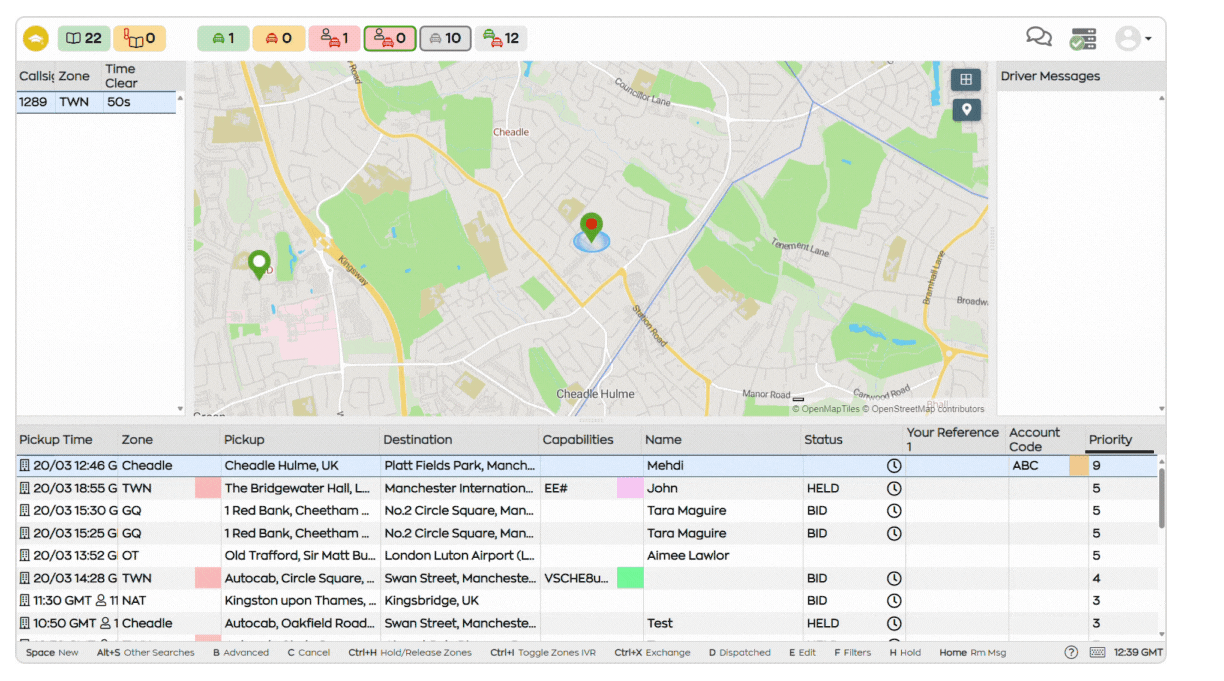Open help question mark icon

click(x=1071, y=652)
